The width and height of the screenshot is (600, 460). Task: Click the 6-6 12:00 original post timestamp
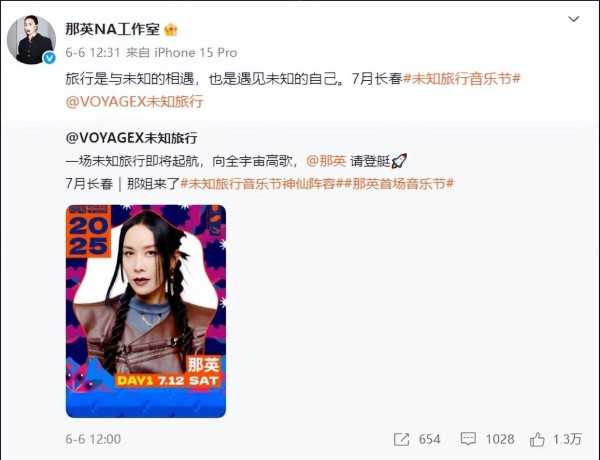click(93, 439)
